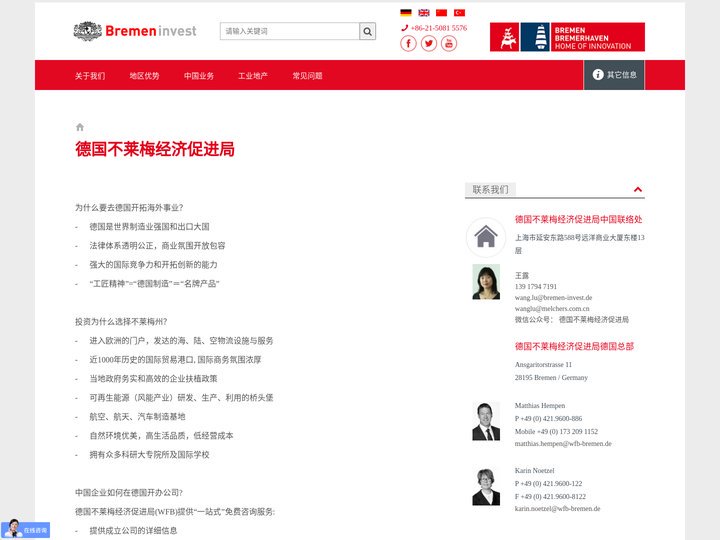720x540 pixels.
Task: Click bullet 强大的国际竞争力和开拓创新的能力
Action: 153,264
